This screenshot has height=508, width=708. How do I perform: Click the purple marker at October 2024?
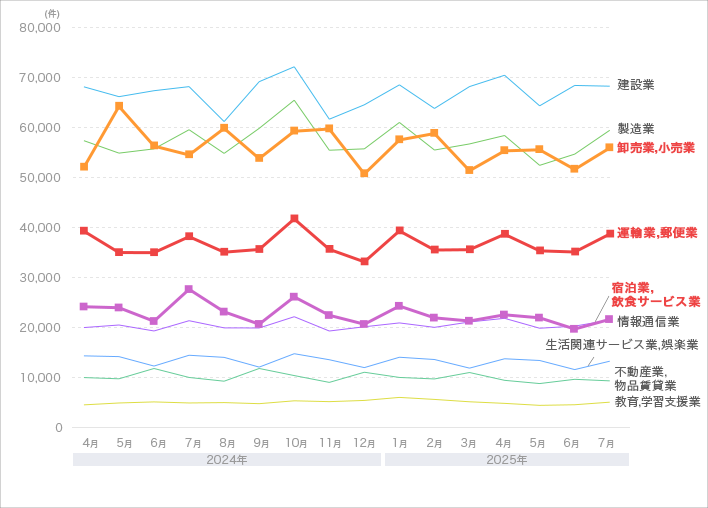pos(294,297)
